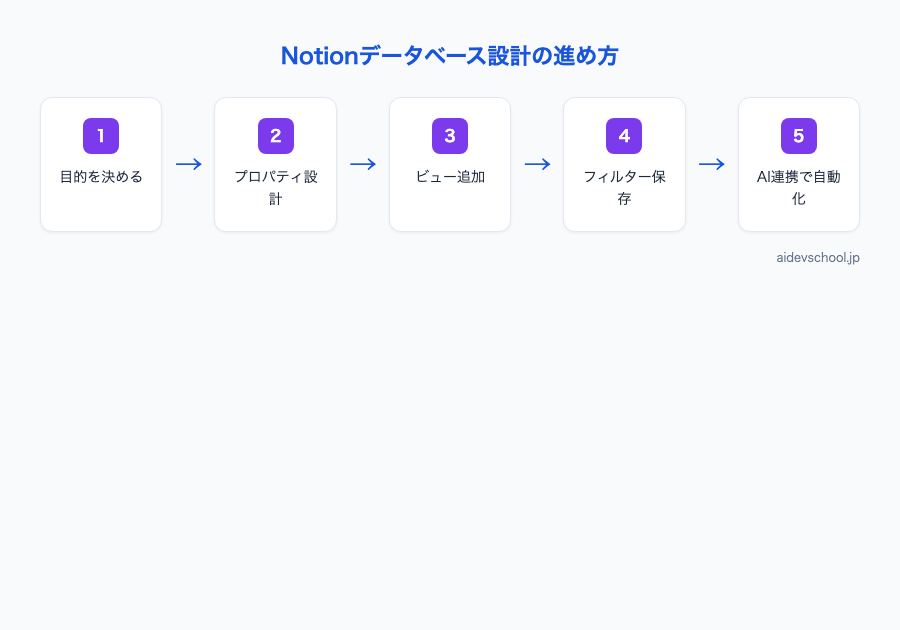Click the 目的を決める text label
This screenshot has width=900, height=630.
pyautogui.click(x=100, y=176)
